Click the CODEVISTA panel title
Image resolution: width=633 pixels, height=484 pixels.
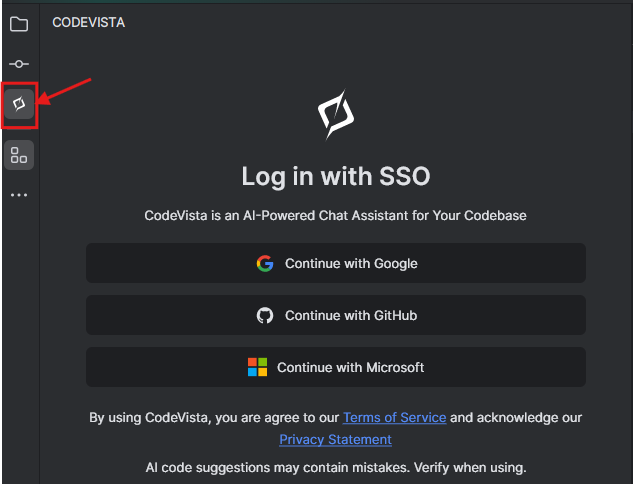click(88, 23)
